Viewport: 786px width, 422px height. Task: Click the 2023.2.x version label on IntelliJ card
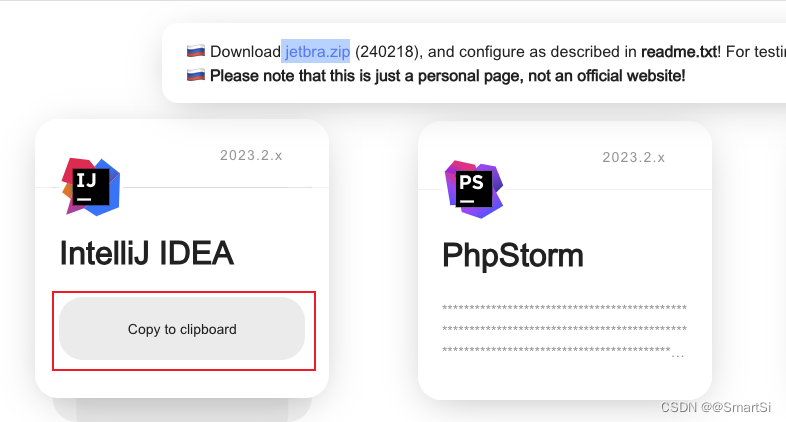point(251,155)
